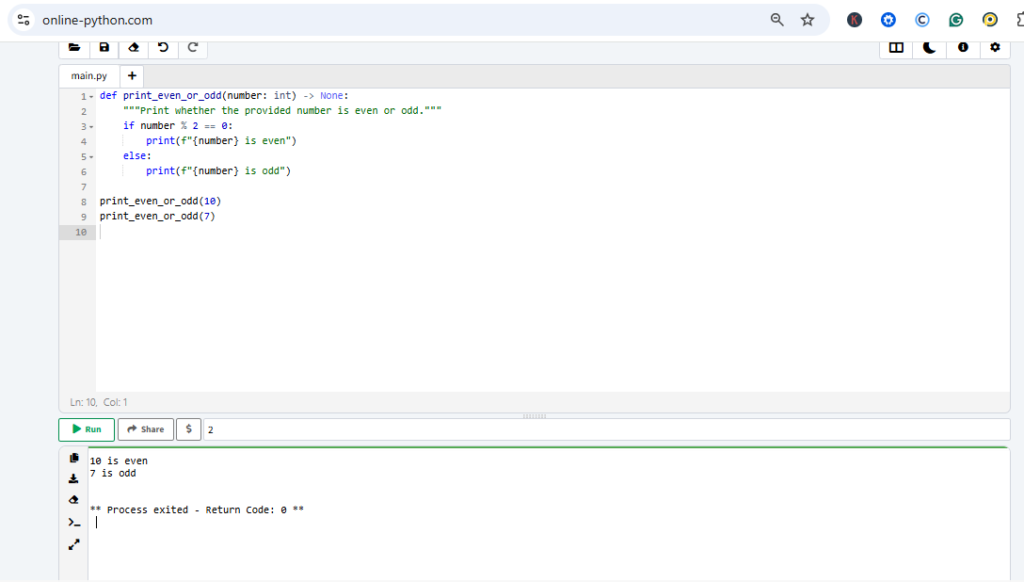The width and height of the screenshot is (1024, 582).
Task: Clear the editor with the top eraser icon
Action: tap(134, 47)
